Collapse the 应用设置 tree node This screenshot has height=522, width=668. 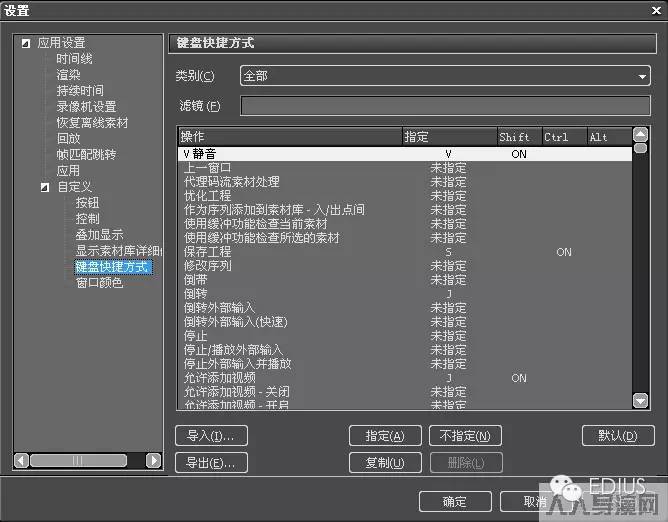click(x=26, y=43)
